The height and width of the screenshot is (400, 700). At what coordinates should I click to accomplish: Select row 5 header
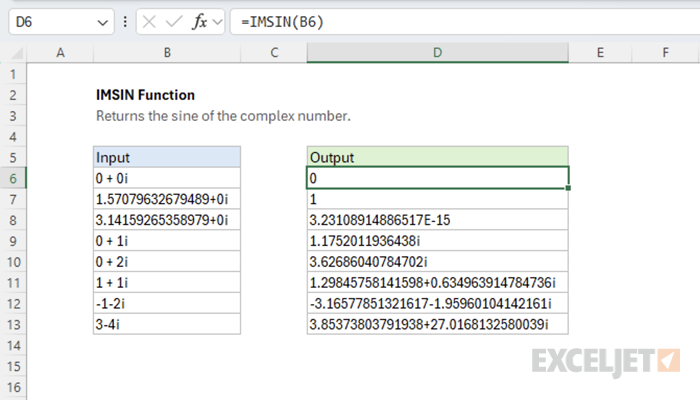pos(13,158)
